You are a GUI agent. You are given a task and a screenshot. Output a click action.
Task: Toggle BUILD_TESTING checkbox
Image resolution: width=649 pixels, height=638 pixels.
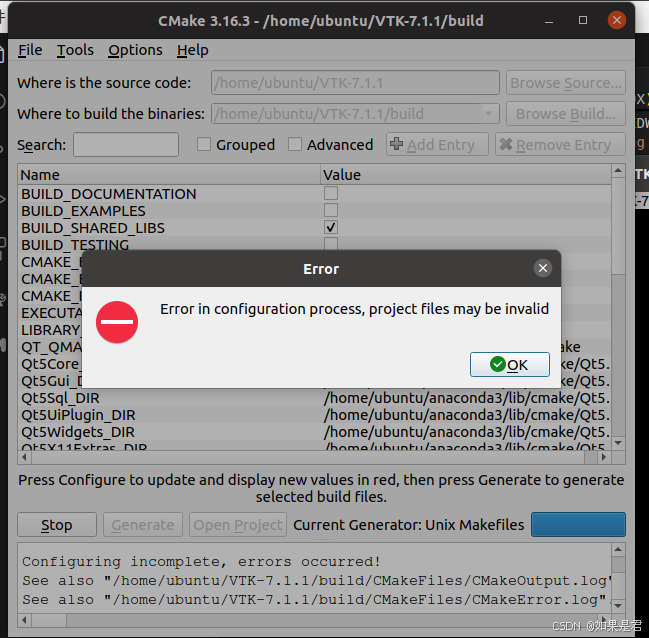point(331,243)
